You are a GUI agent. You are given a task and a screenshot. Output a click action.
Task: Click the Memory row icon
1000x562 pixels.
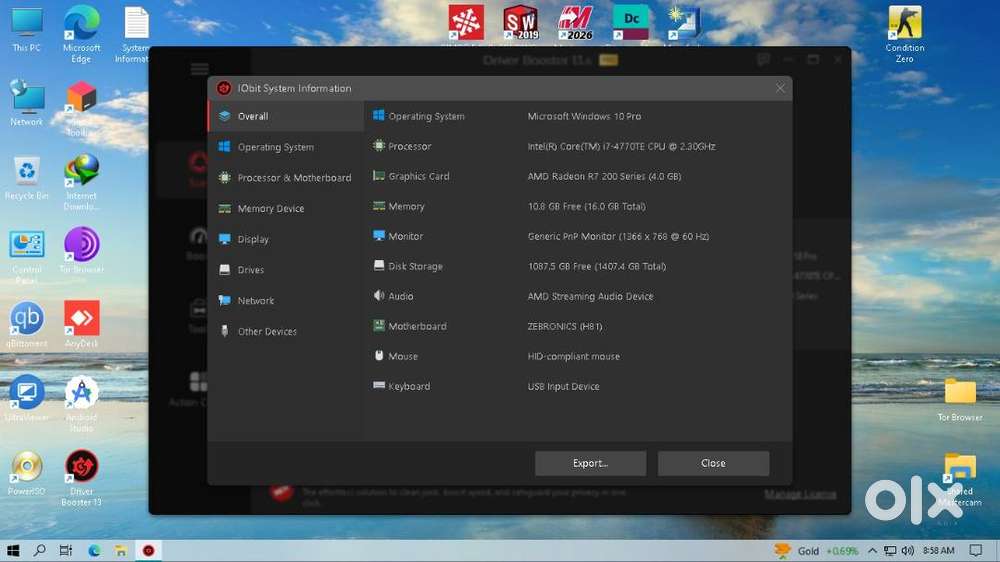pos(378,205)
